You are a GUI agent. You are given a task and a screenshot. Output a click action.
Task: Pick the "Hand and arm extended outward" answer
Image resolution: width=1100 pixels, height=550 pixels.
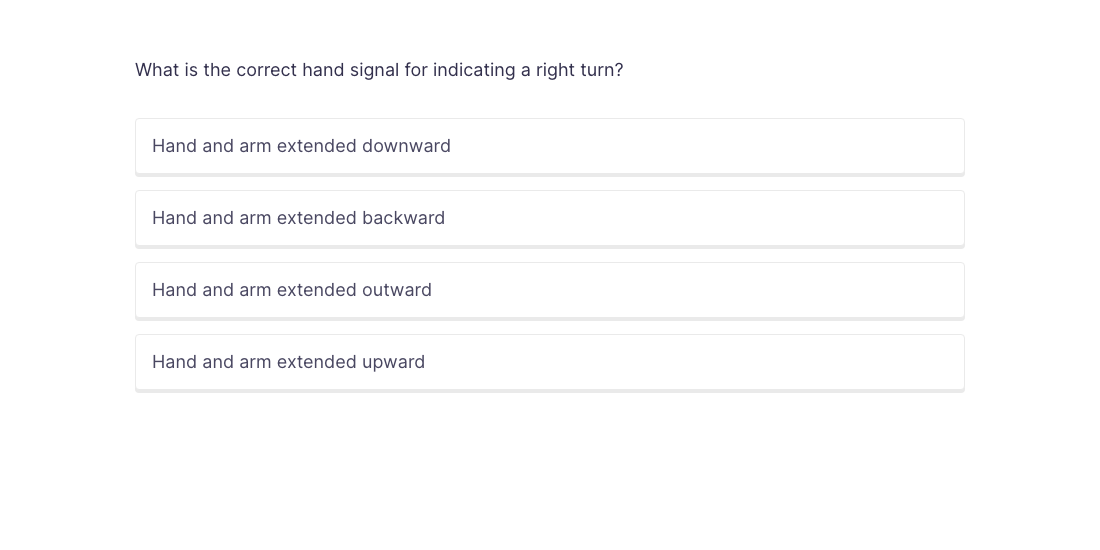click(549, 290)
